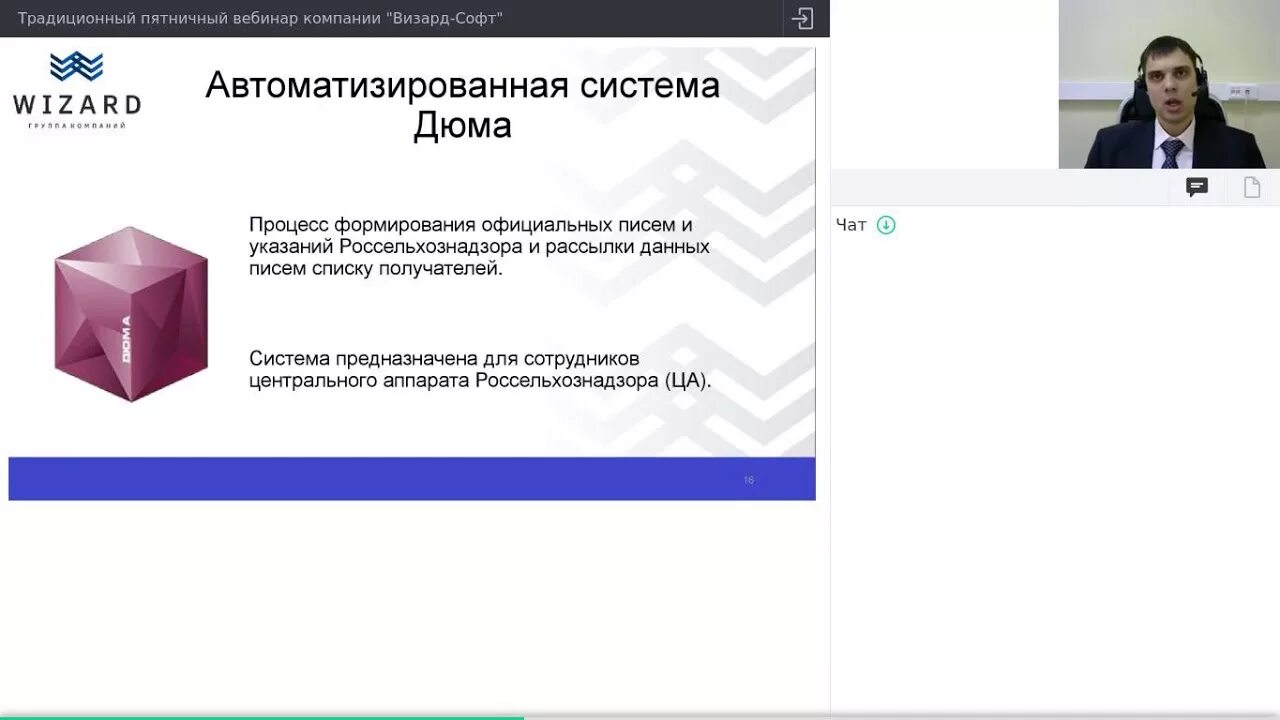Click the presenter webcam video
This screenshot has width=1280, height=720.
click(x=1169, y=84)
